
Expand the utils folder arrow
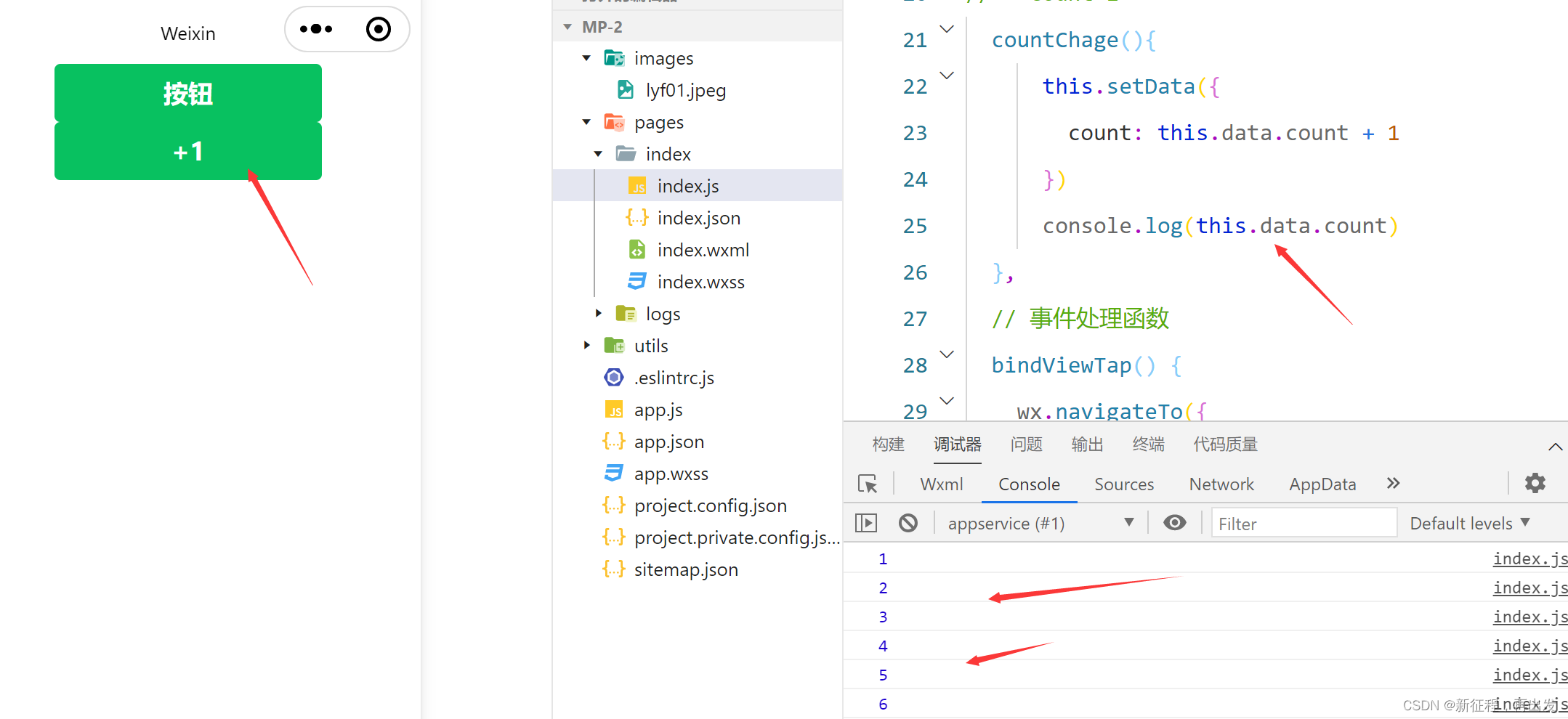coord(586,346)
